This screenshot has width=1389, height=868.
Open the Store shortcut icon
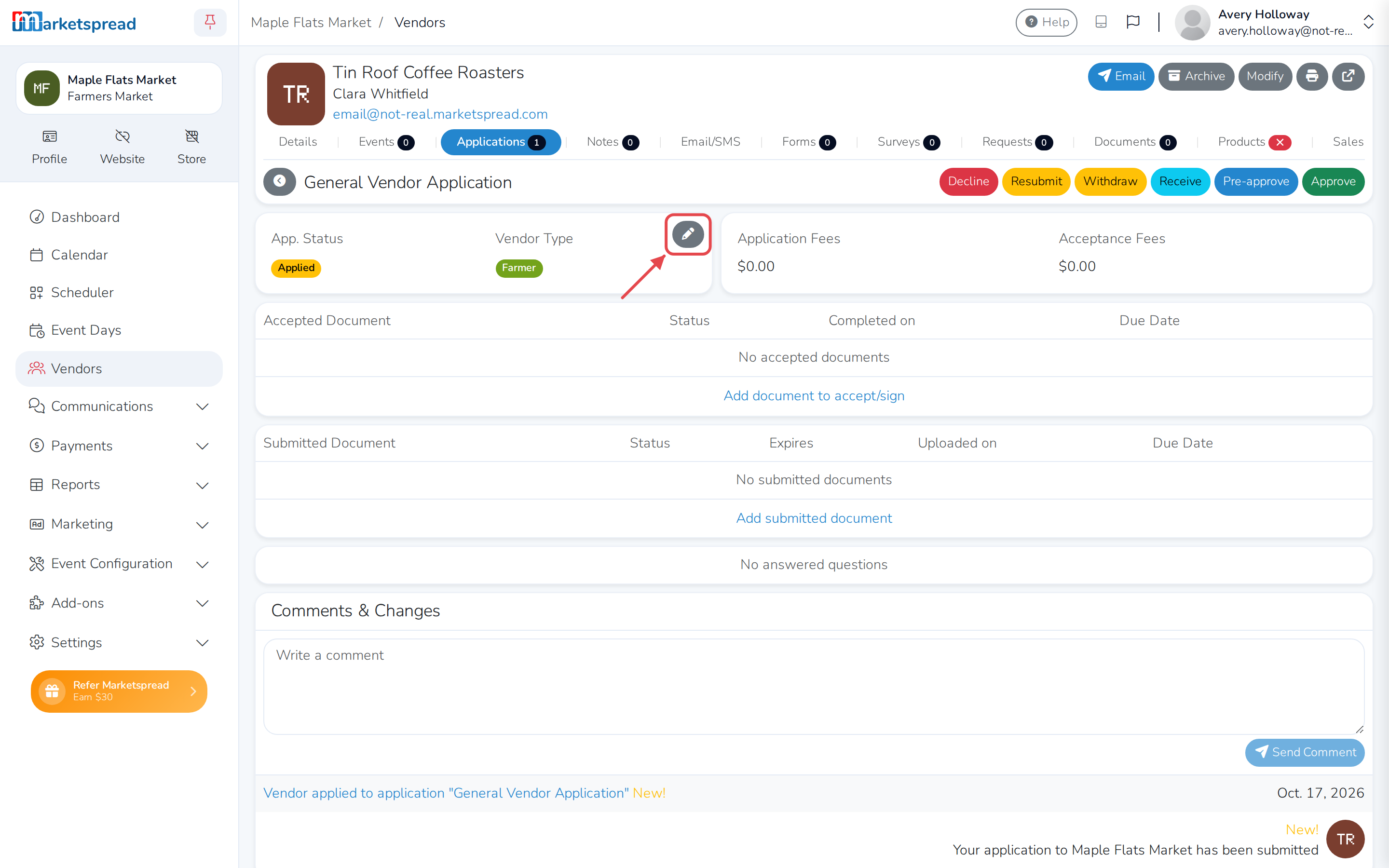coord(191,147)
